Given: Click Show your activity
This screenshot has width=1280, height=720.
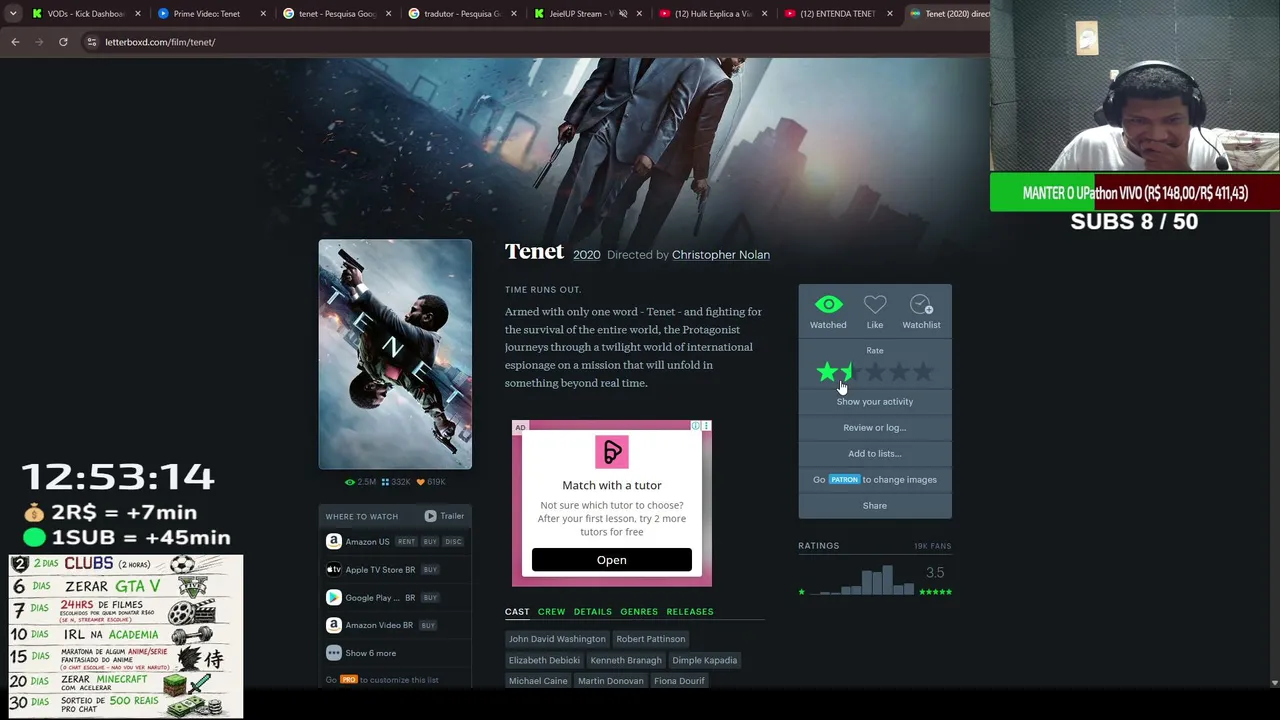Looking at the screenshot, I should coord(875,401).
